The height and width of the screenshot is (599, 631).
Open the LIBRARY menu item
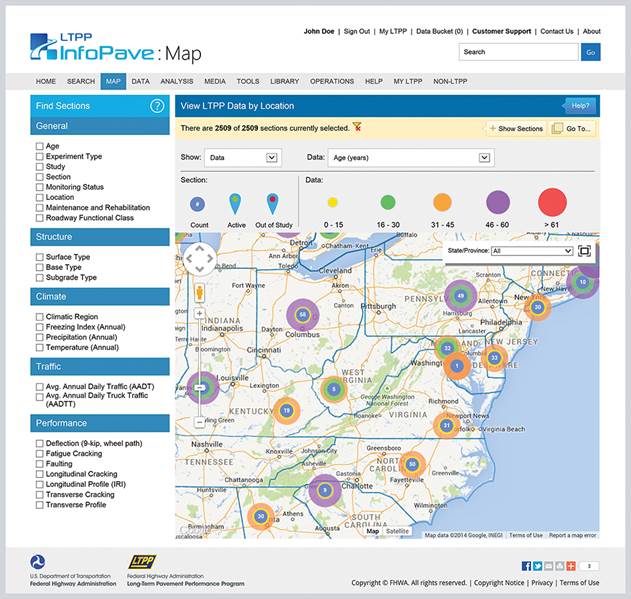tap(285, 81)
